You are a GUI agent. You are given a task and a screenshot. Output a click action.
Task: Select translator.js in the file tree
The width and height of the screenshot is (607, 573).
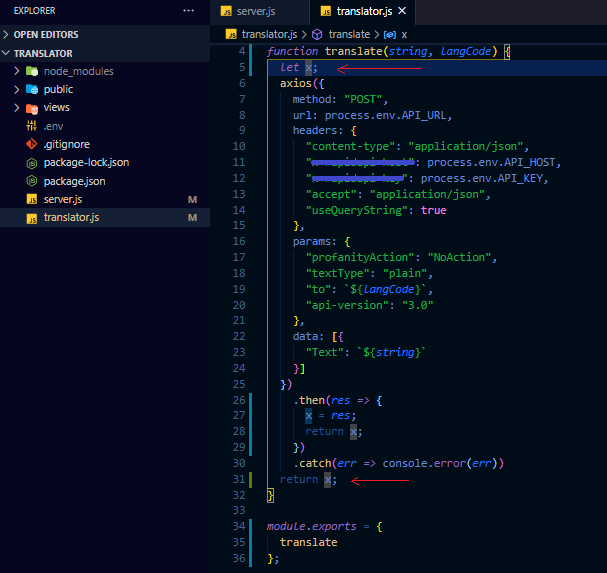71,217
